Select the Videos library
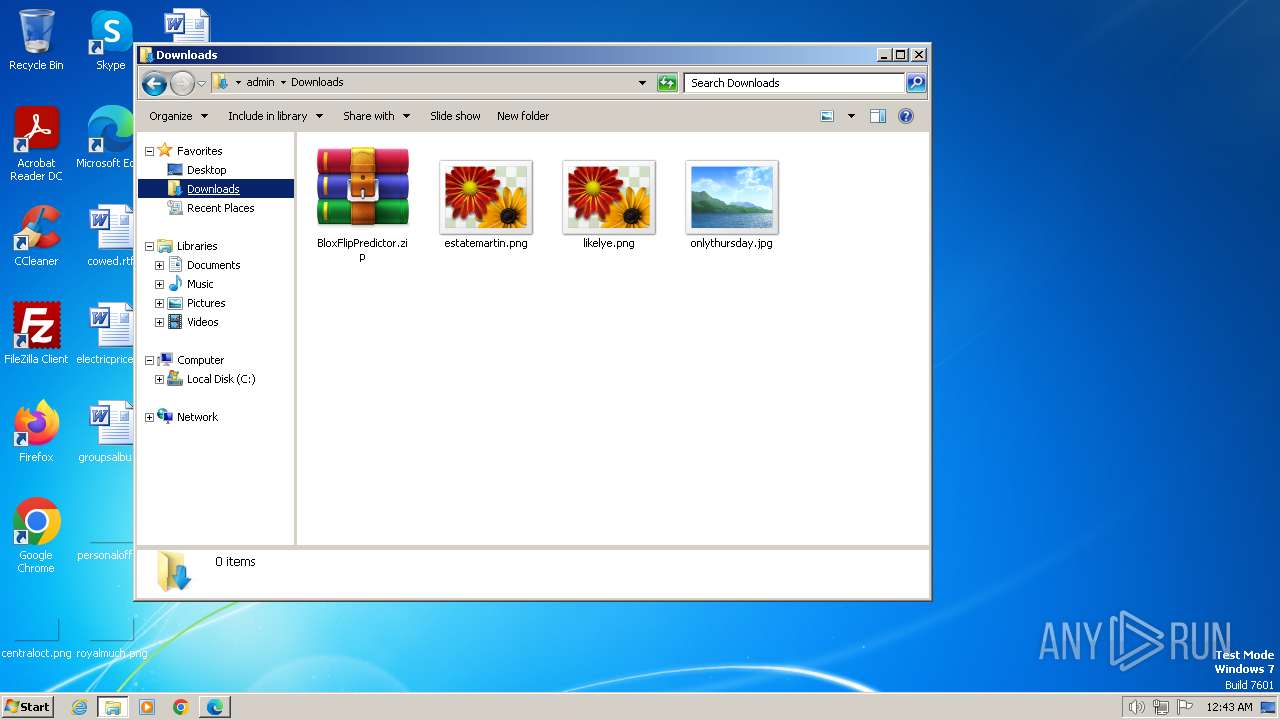This screenshot has height=720, width=1280. coord(202,322)
